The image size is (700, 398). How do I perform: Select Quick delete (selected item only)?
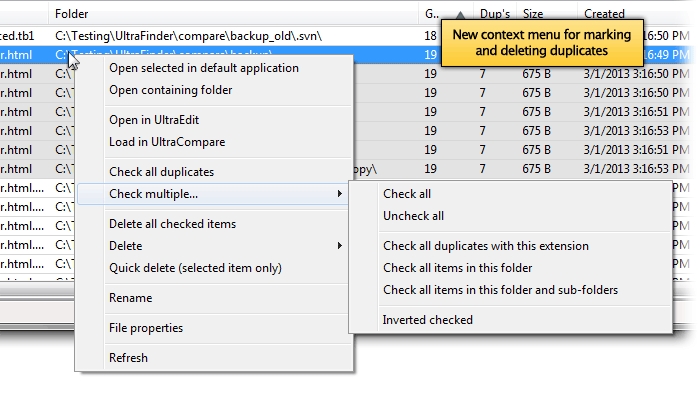pos(196,268)
